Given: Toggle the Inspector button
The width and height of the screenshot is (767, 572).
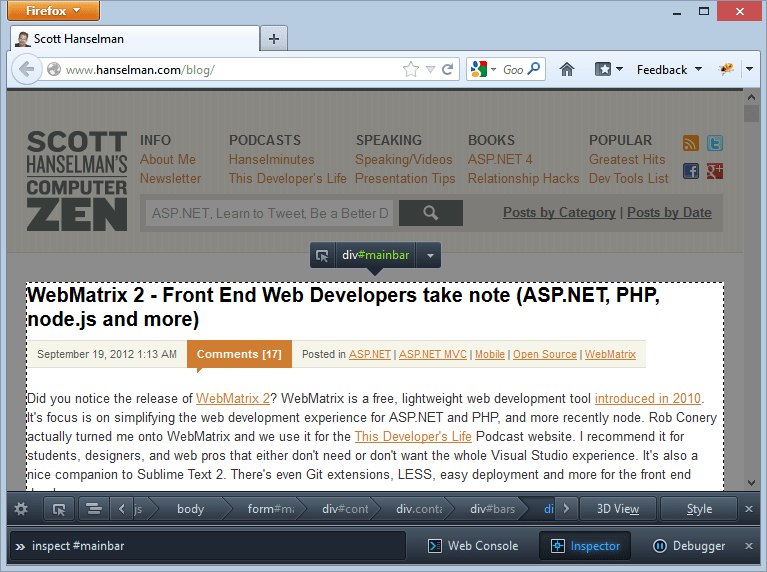Looking at the screenshot, I should [x=585, y=546].
